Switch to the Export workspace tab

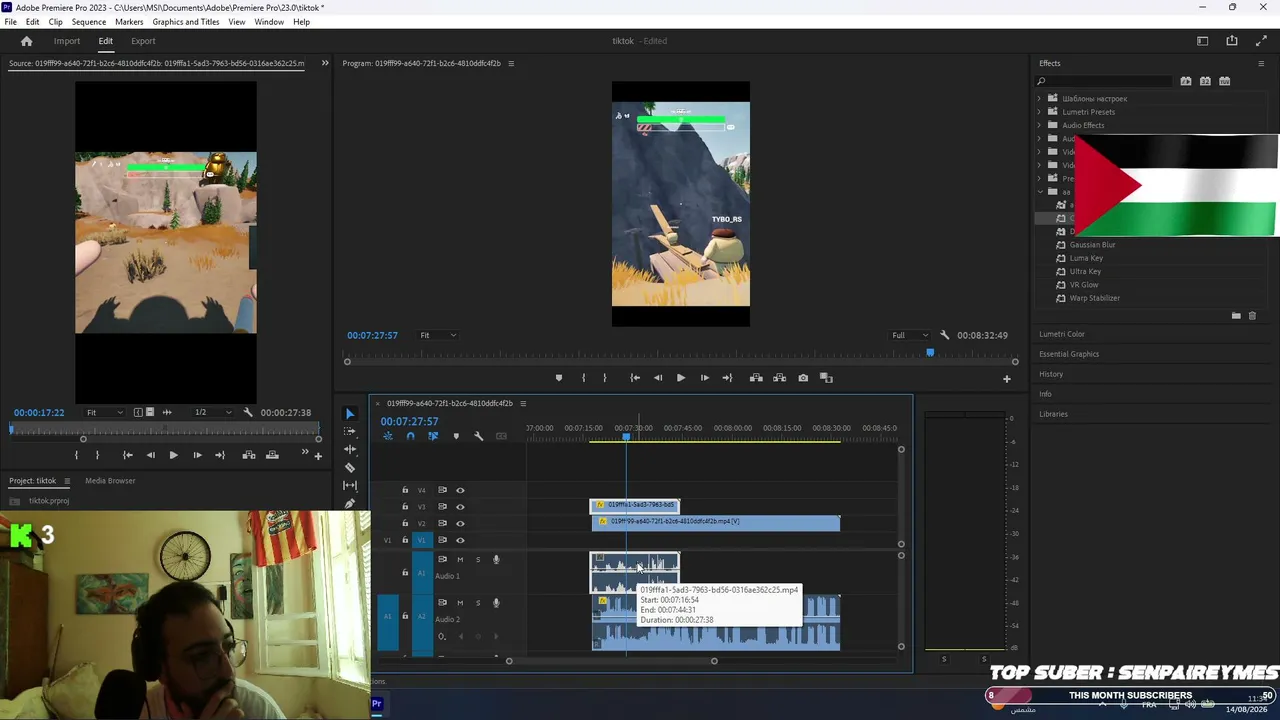(143, 41)
